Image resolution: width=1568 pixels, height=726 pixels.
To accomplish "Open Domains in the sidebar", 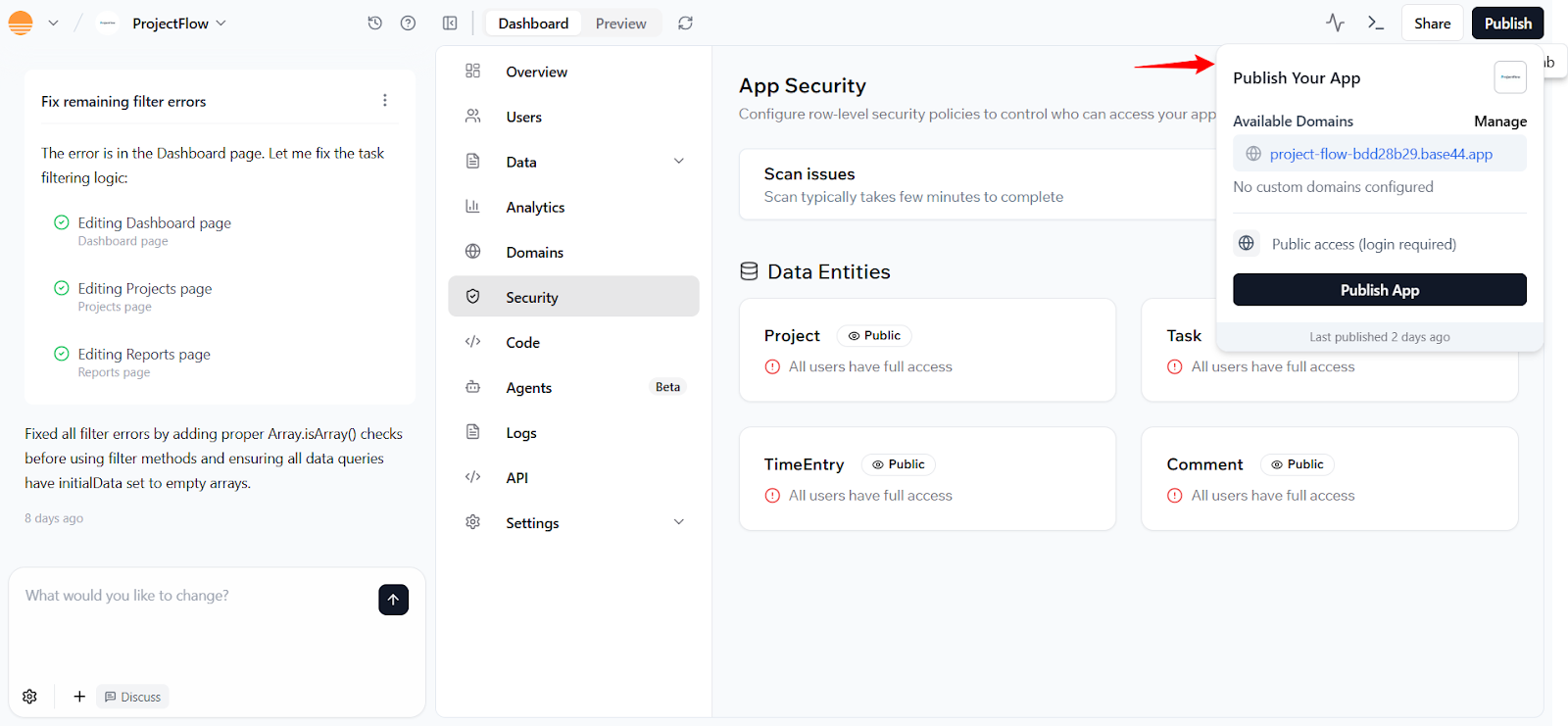I will tap(573, 252).
